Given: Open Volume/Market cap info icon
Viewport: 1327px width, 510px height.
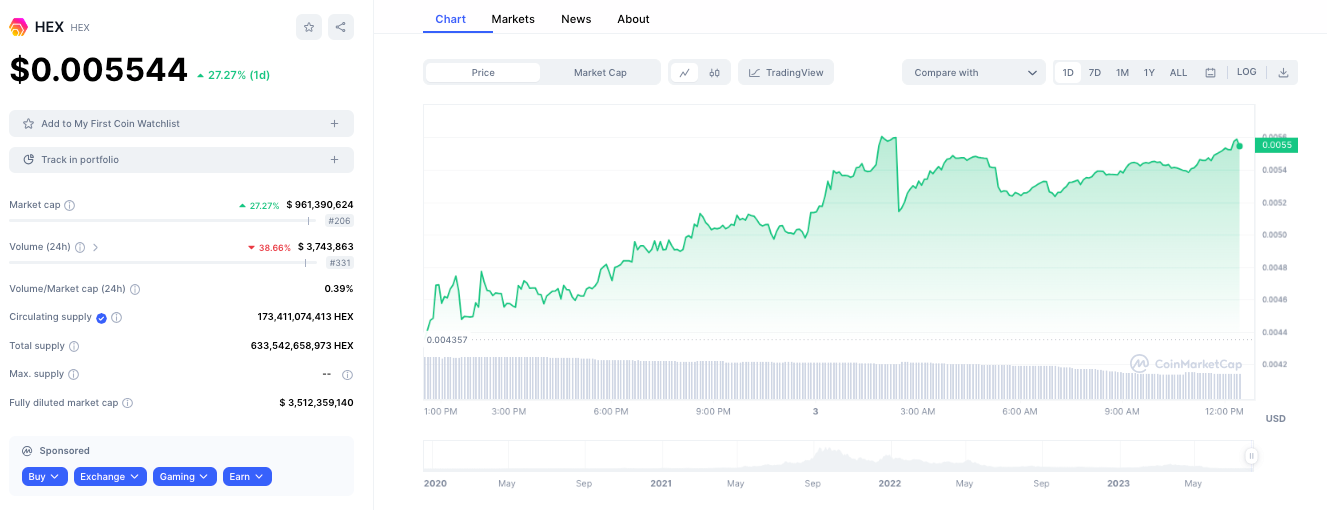Looking at the screenshot, I should coord(135,289).
